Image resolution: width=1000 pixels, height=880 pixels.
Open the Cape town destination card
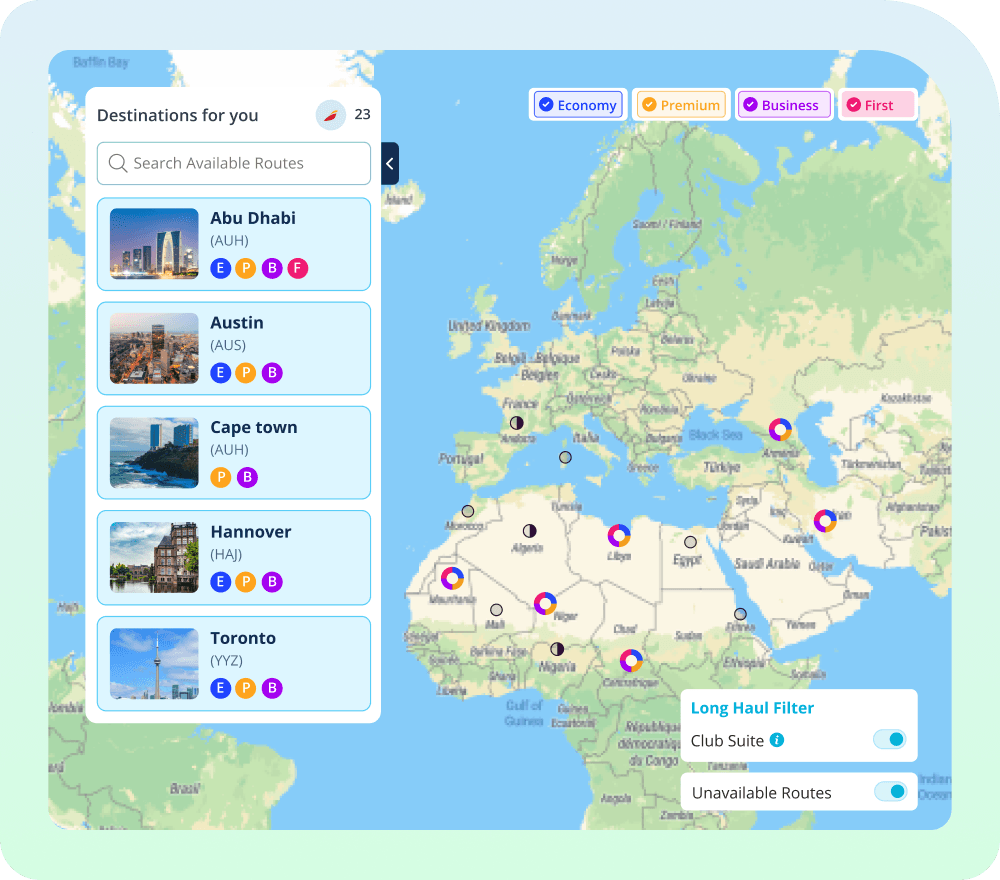pos(233,453)
